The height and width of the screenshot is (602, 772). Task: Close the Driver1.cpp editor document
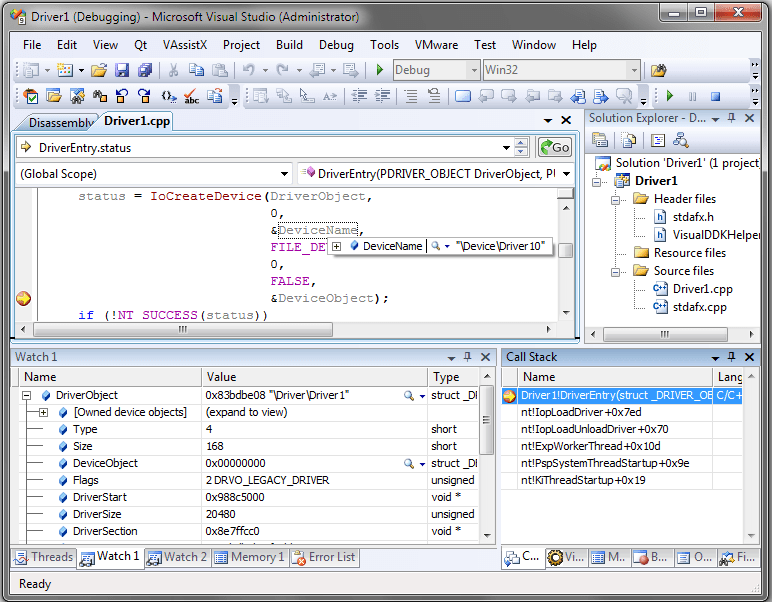(566, 120)
